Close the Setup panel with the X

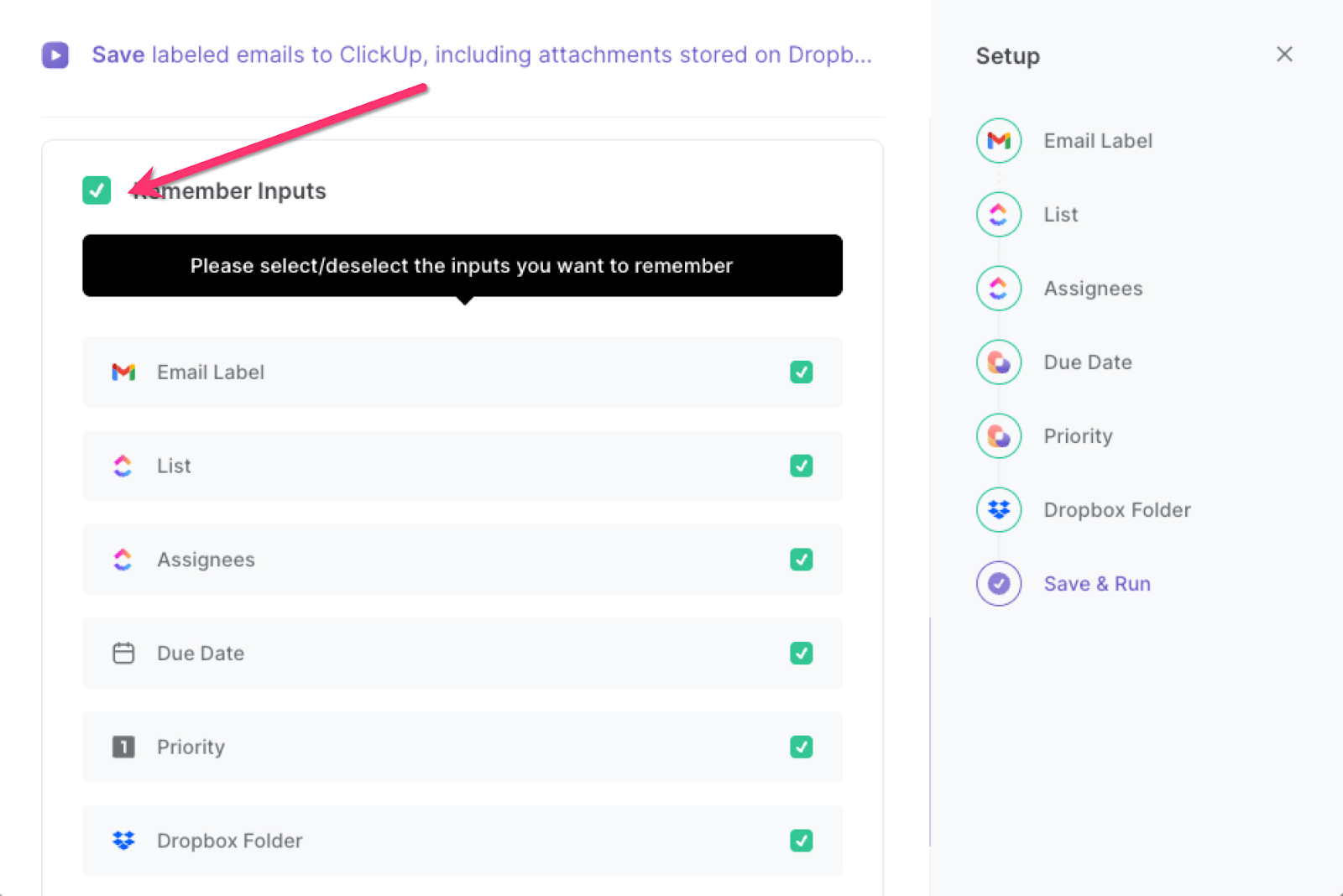pos(1284,54)
